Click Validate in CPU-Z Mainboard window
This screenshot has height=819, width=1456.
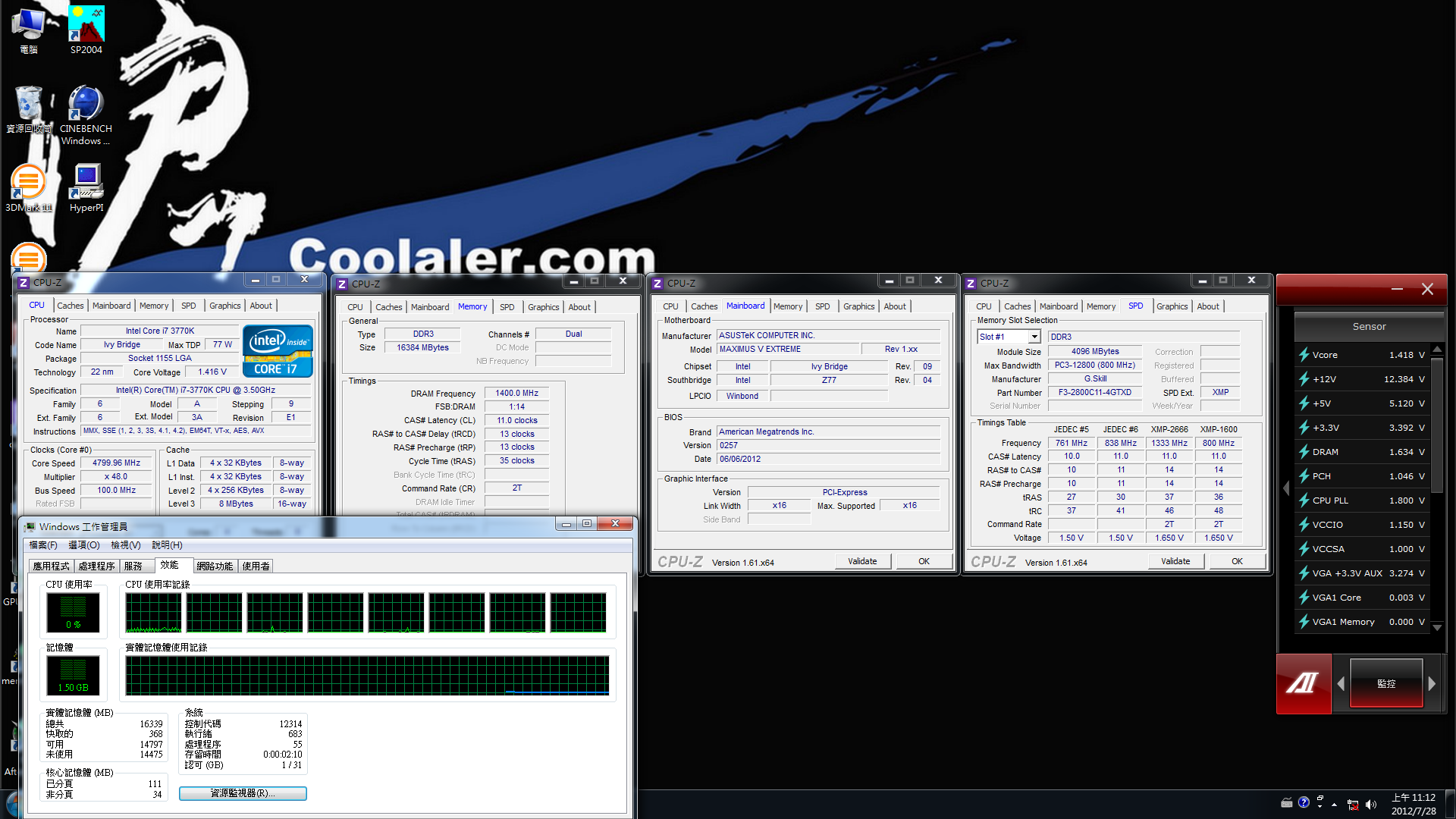click(x=862, y=562)
